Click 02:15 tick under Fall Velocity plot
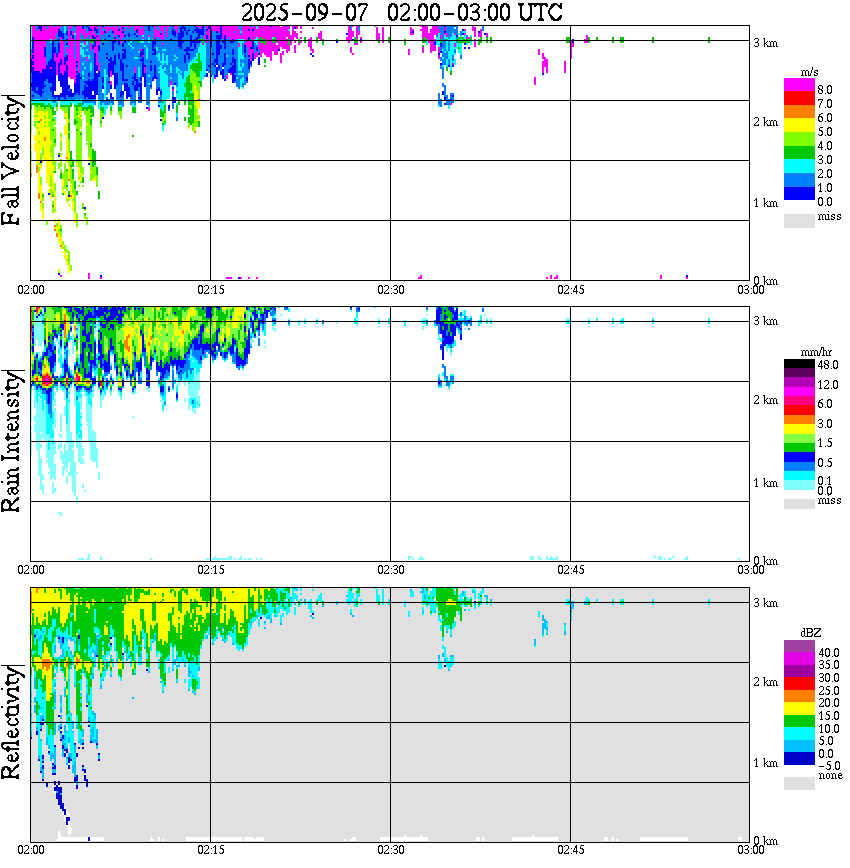Viewport: 850px width, 868px height. [x=211, y=290]
